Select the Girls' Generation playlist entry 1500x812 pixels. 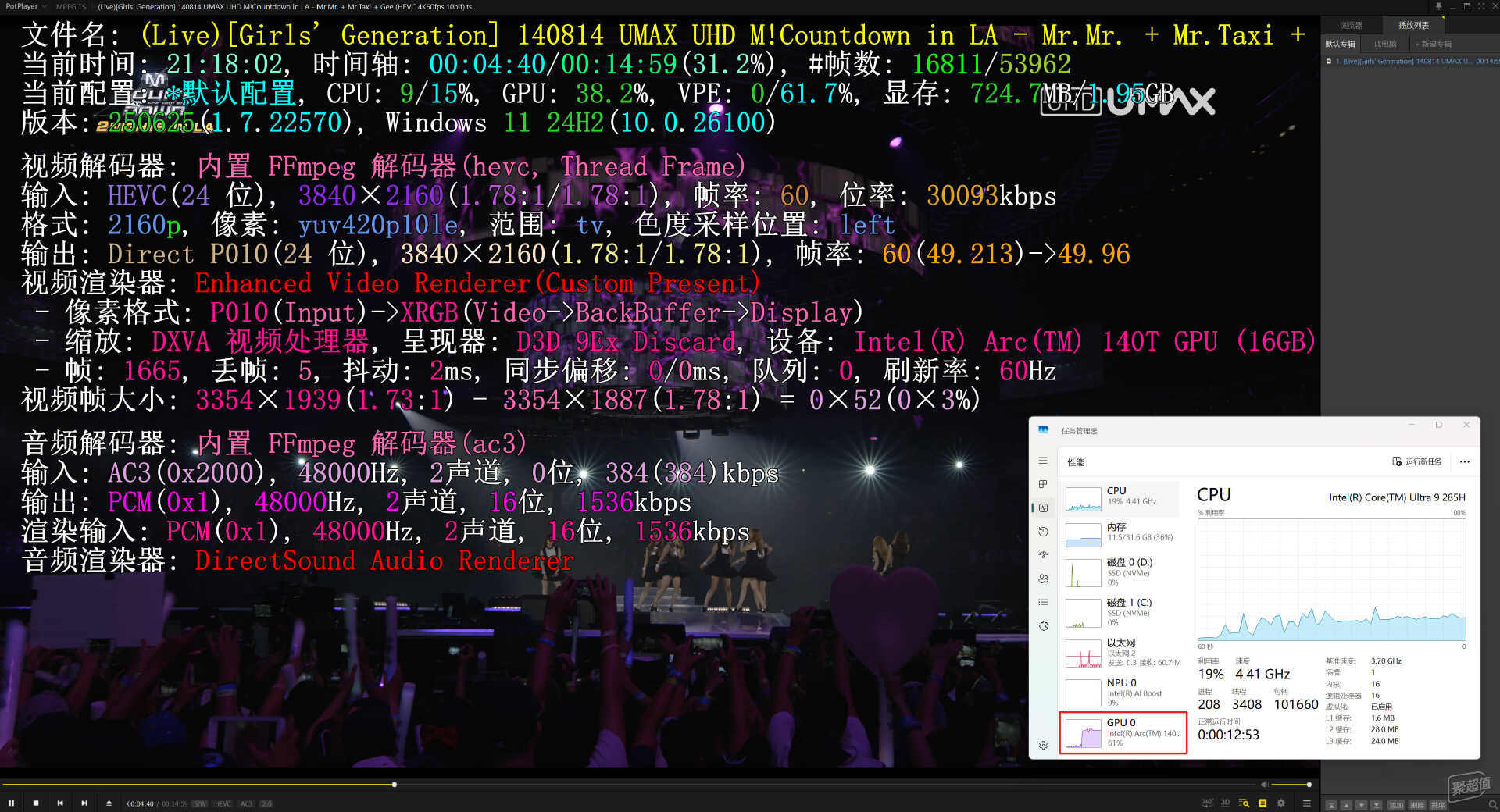(1411, 61)
